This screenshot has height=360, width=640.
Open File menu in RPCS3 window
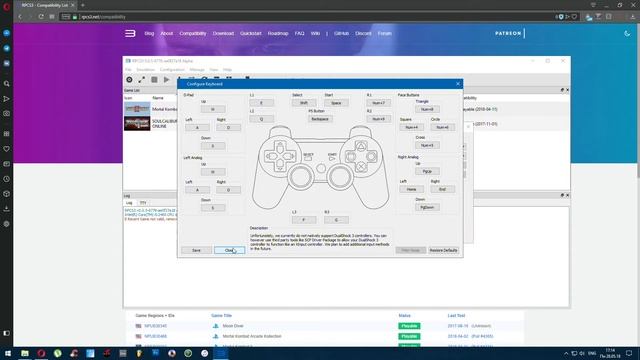(128, 70)
